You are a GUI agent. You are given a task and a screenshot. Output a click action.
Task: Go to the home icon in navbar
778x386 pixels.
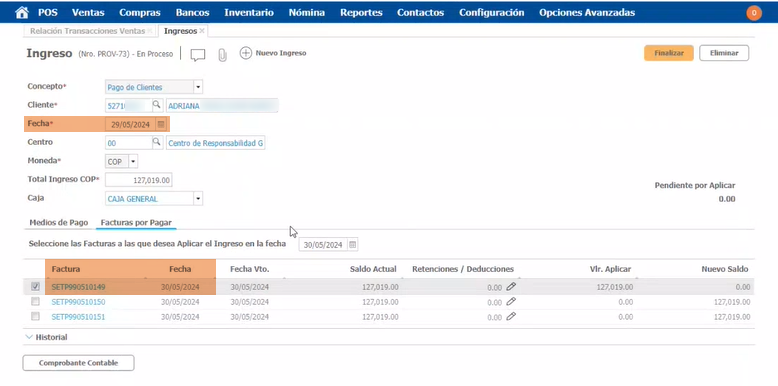(x=22, y=12)
